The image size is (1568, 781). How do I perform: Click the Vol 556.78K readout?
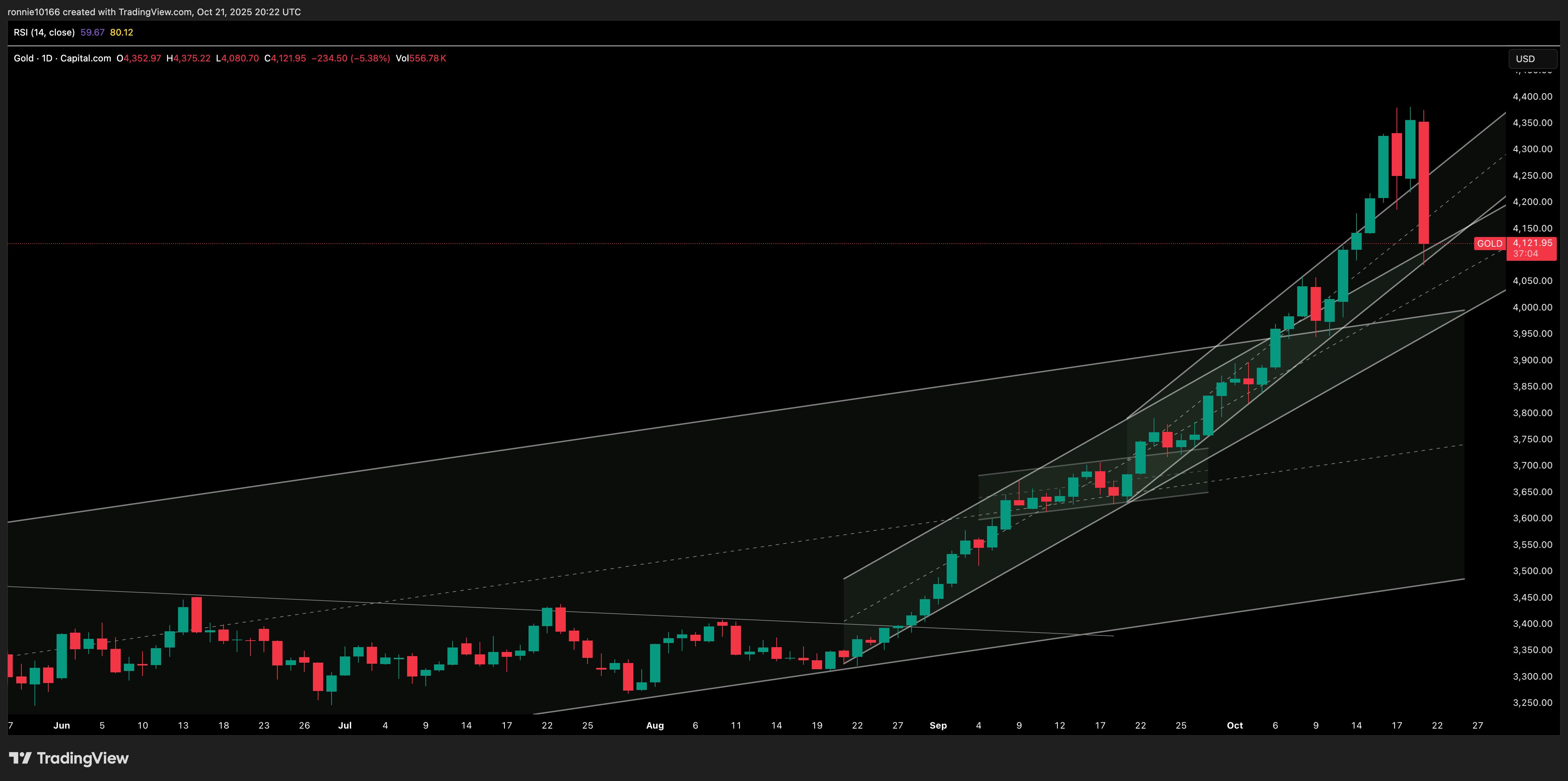click(421, 58)
